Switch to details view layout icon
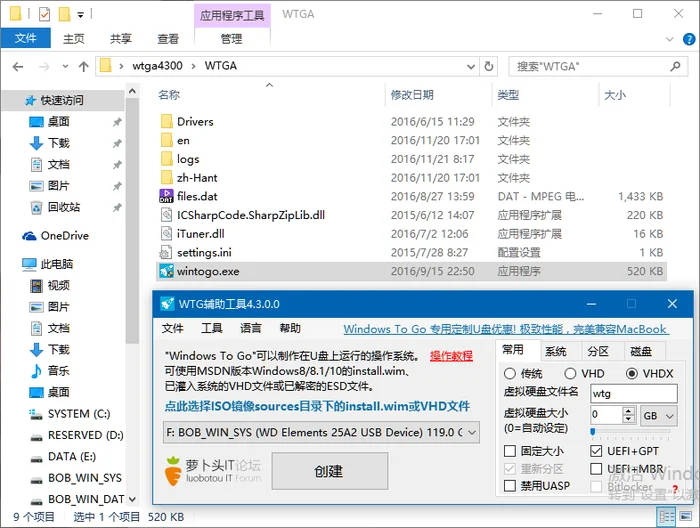 (x=667, y=517)
